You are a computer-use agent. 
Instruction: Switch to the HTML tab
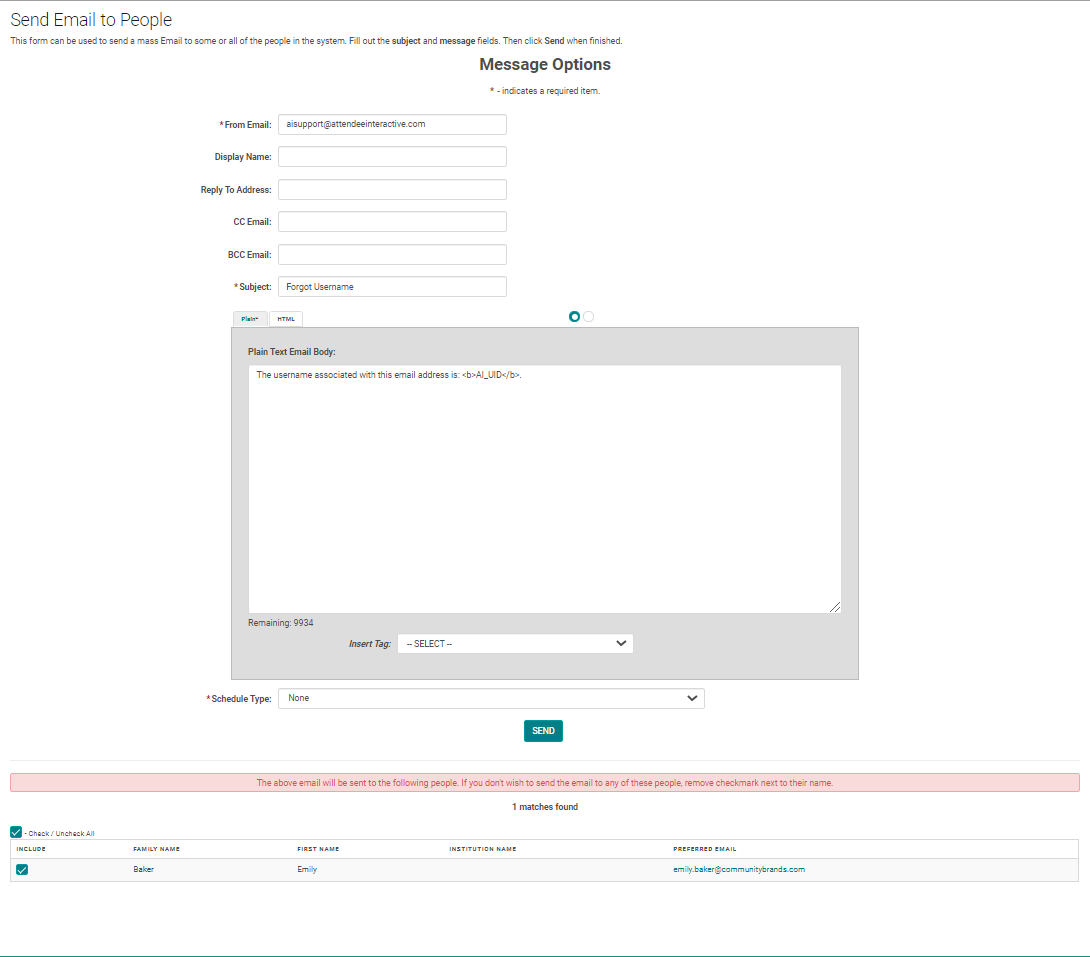click(x=286, y=319)
